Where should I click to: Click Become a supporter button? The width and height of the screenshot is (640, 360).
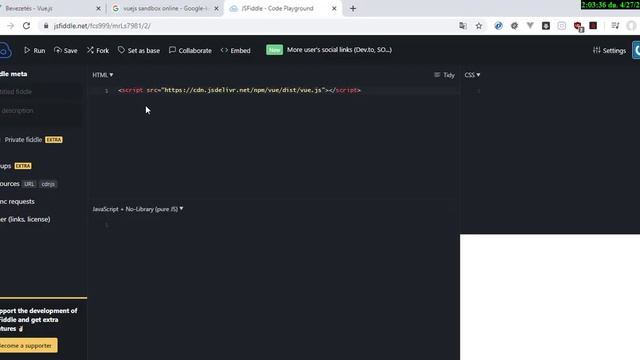pos(28,345)
